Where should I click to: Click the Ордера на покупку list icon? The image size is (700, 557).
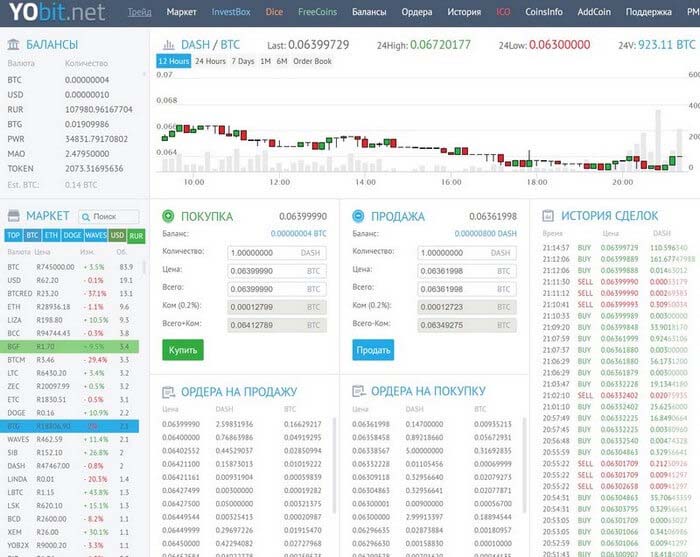point(358,391)
